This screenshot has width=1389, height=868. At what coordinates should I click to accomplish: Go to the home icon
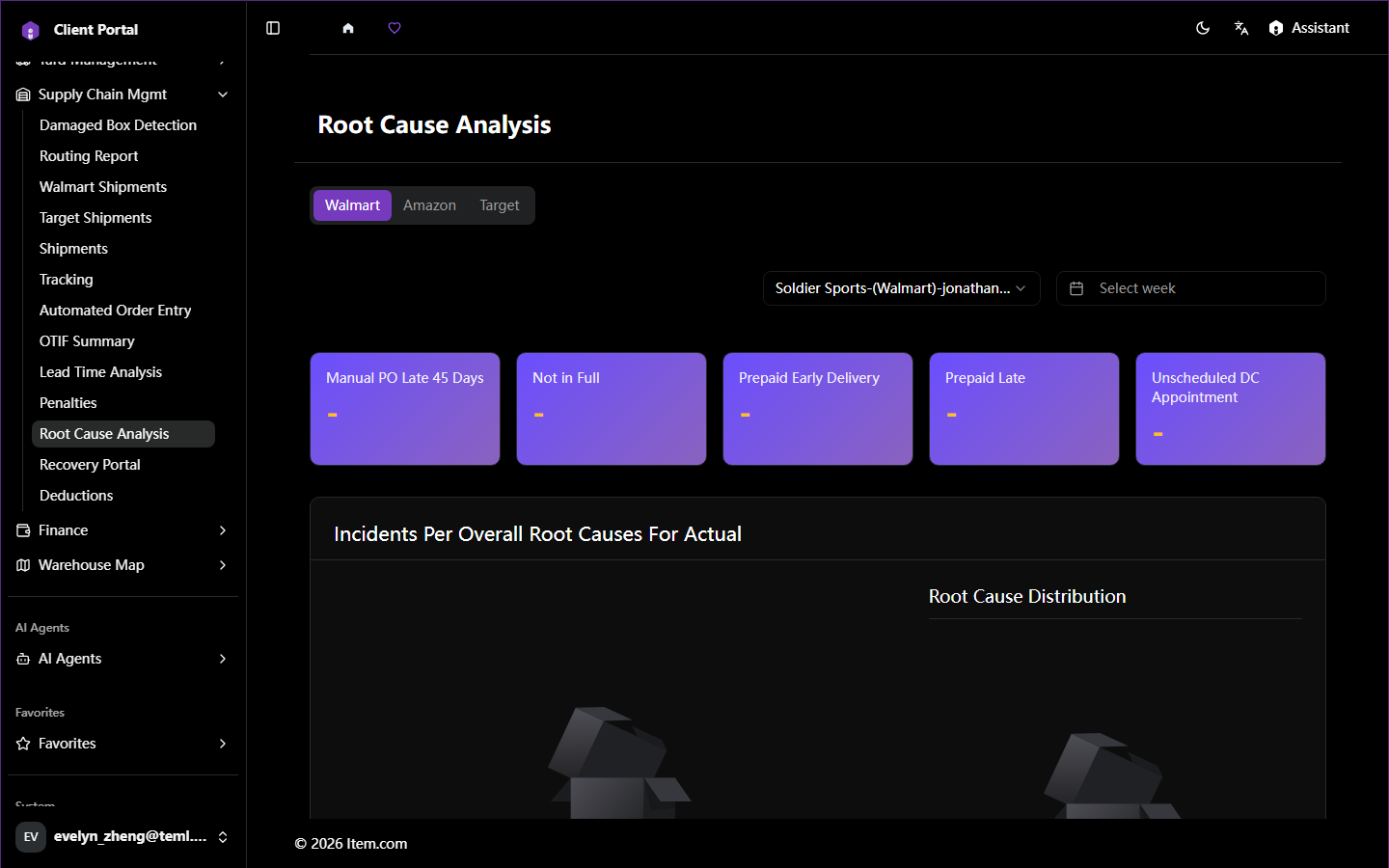pyautogui.click(x=348, y=28)
